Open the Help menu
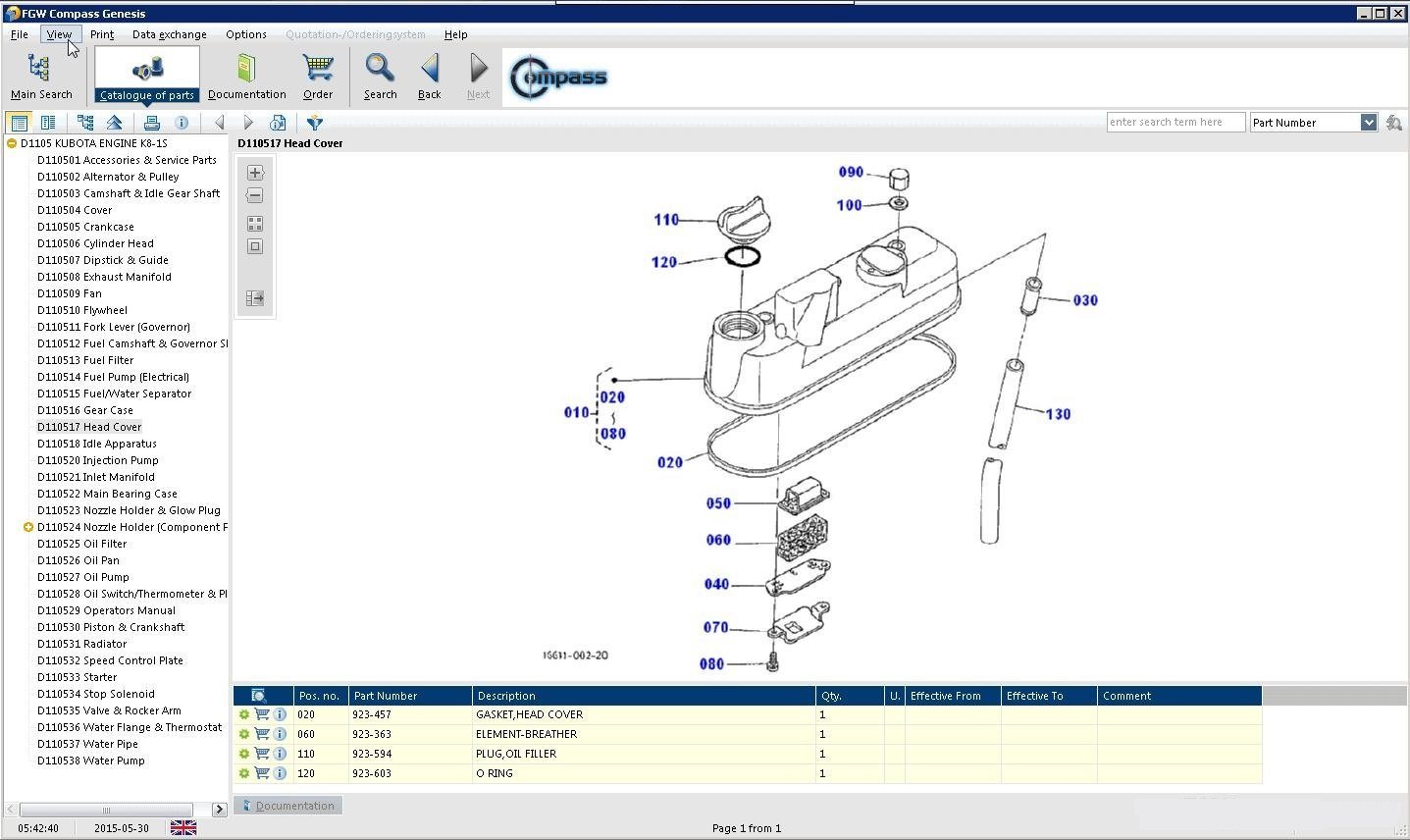The height and width of the screenshot is (840, 1410). point(455,34)
